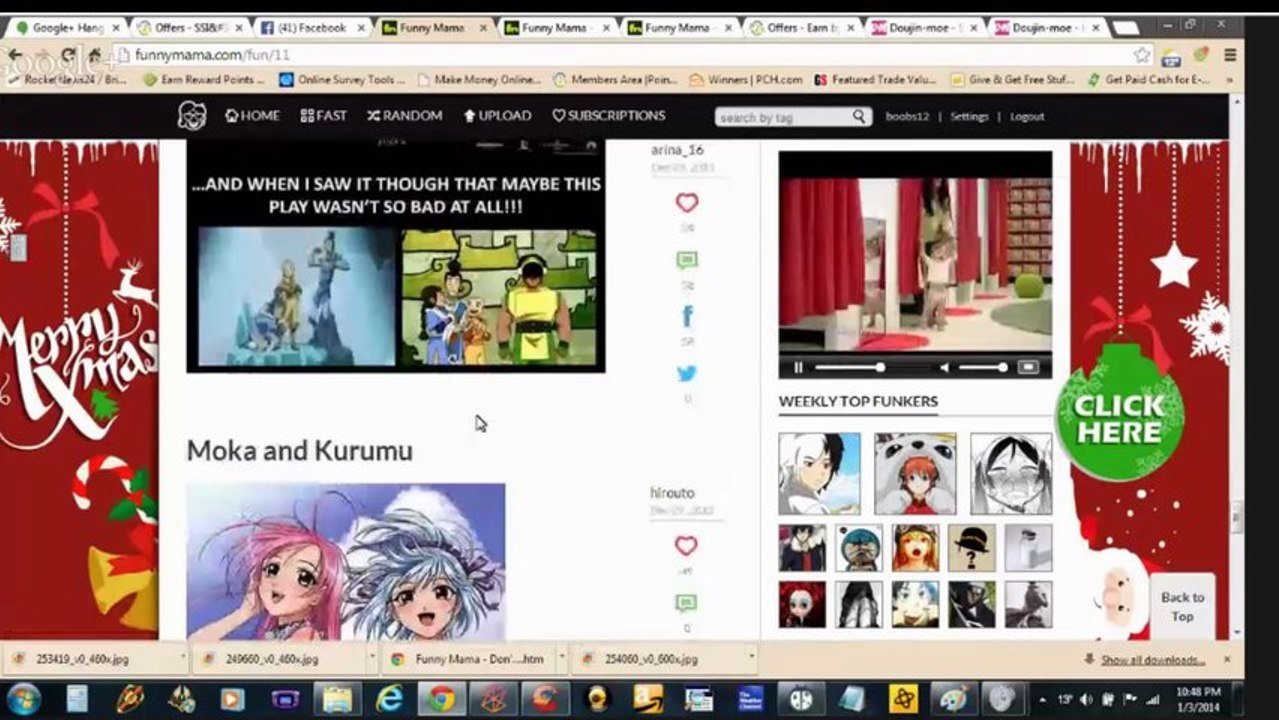Click the magnifier search icon

[860, 117]
